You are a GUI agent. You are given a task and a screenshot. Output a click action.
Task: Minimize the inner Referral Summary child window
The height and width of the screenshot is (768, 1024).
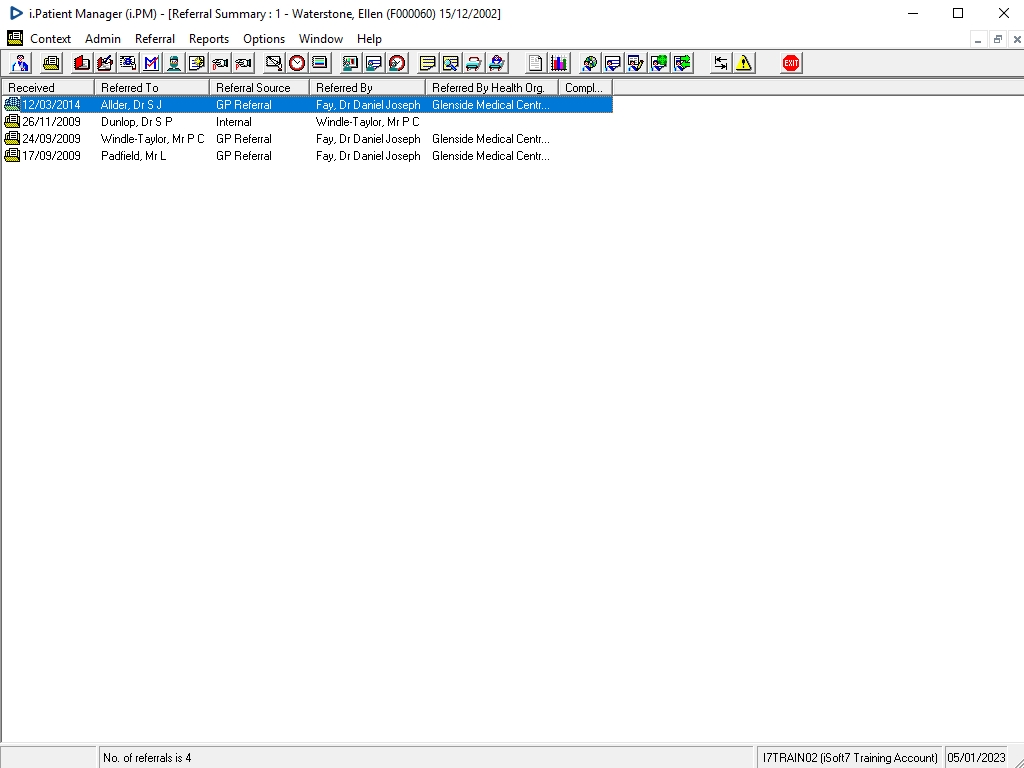[x=978, y=39]
